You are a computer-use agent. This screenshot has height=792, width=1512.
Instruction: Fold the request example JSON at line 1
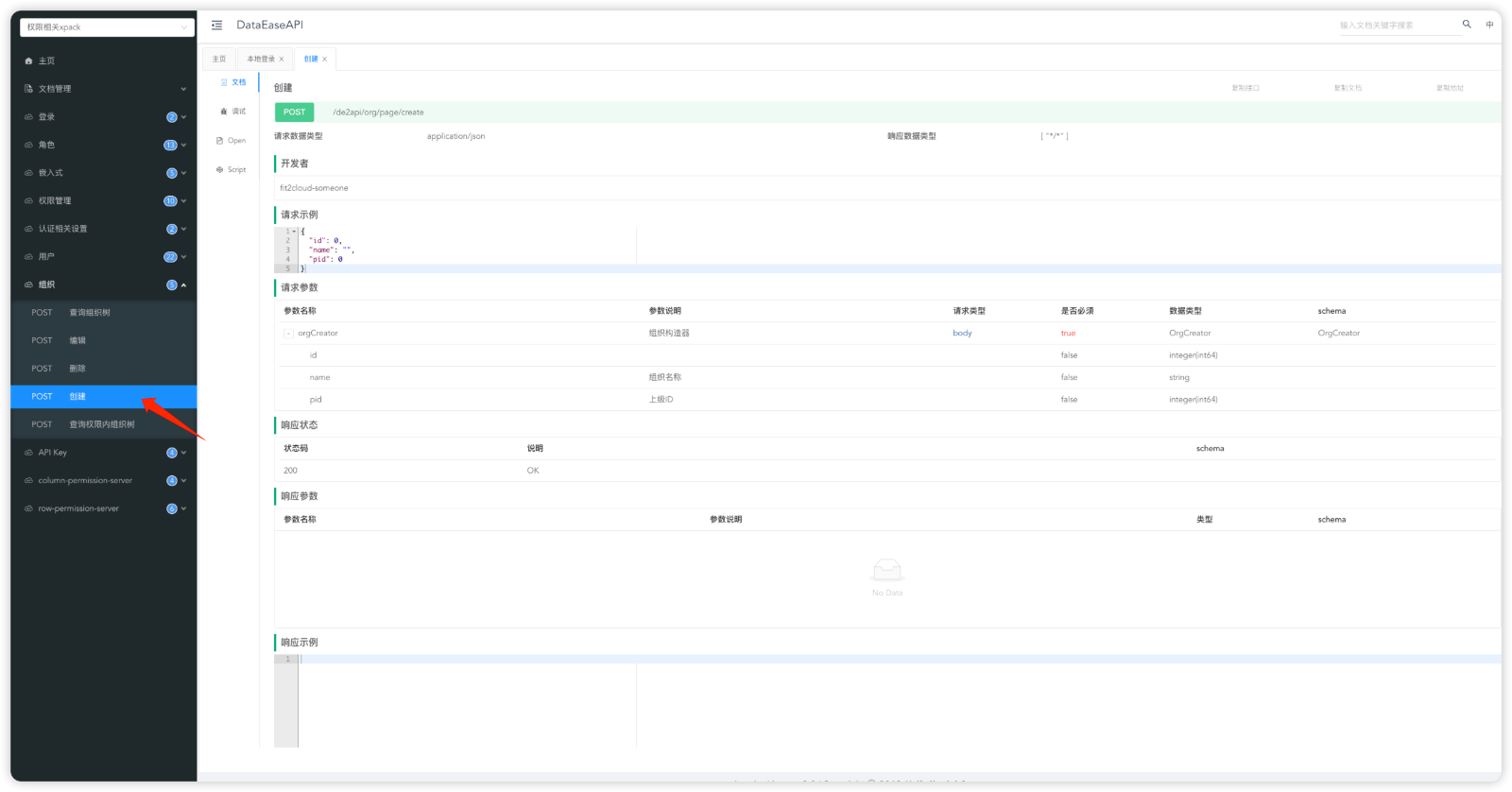(x=295, y=232)
